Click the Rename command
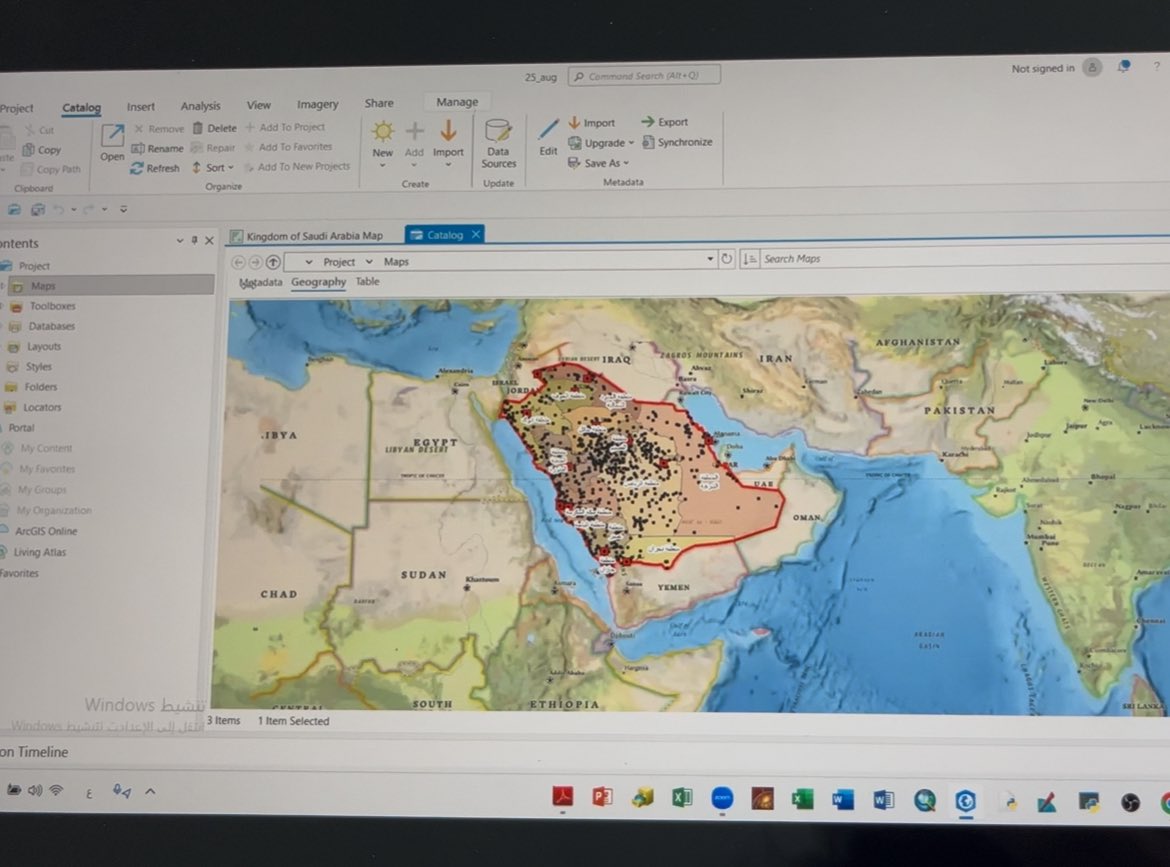The image size is (1170, 867). pos(157,148)
